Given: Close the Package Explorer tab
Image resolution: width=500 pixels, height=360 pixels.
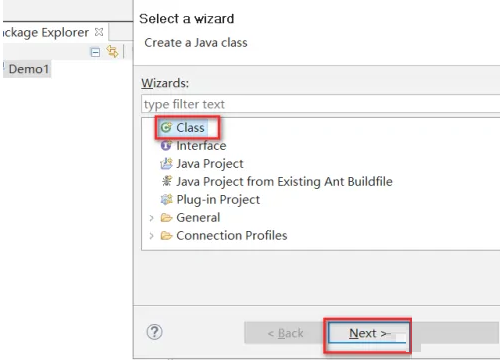Looking at the screenshot, I should 99,32.
